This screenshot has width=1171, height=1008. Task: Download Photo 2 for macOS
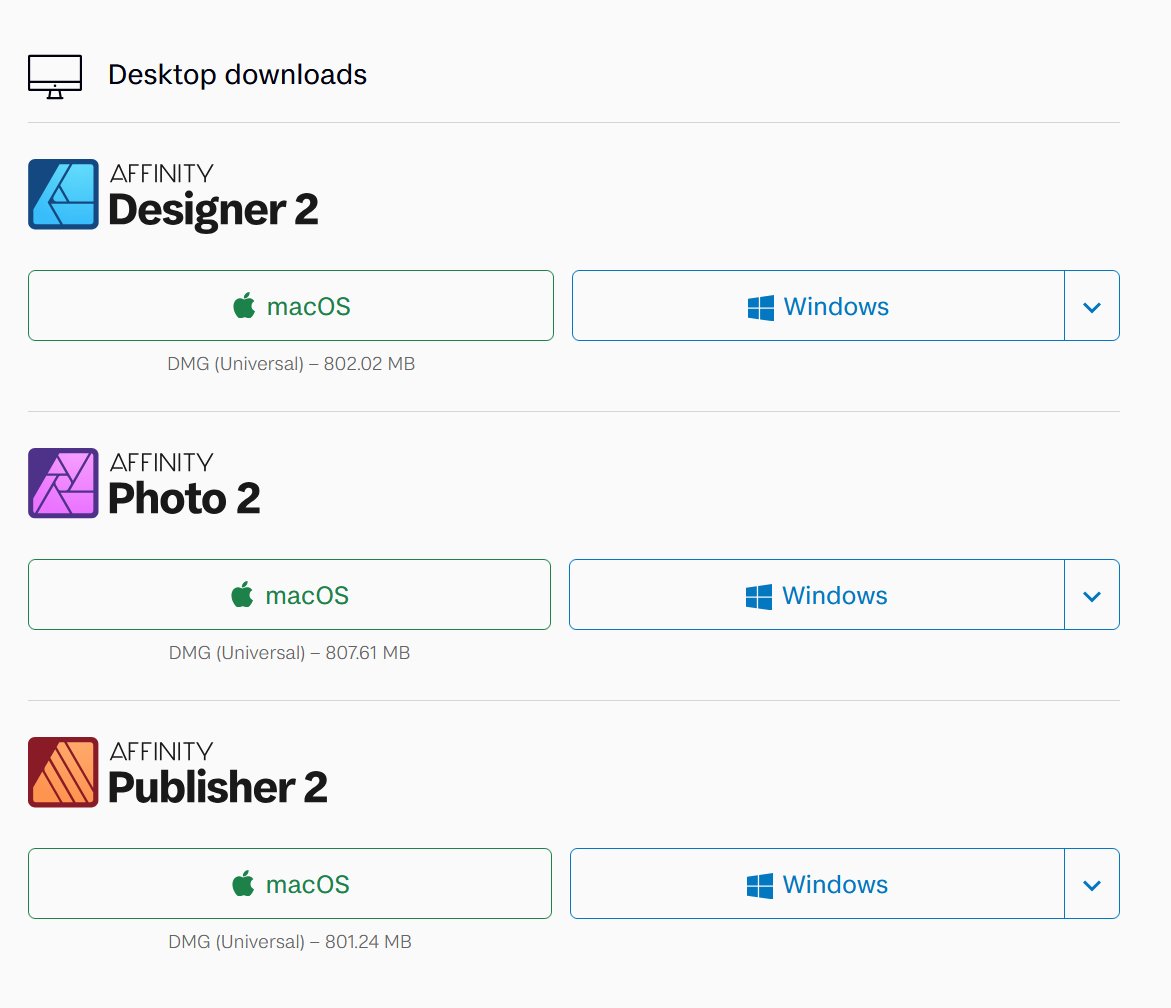(x=289, y=594)
